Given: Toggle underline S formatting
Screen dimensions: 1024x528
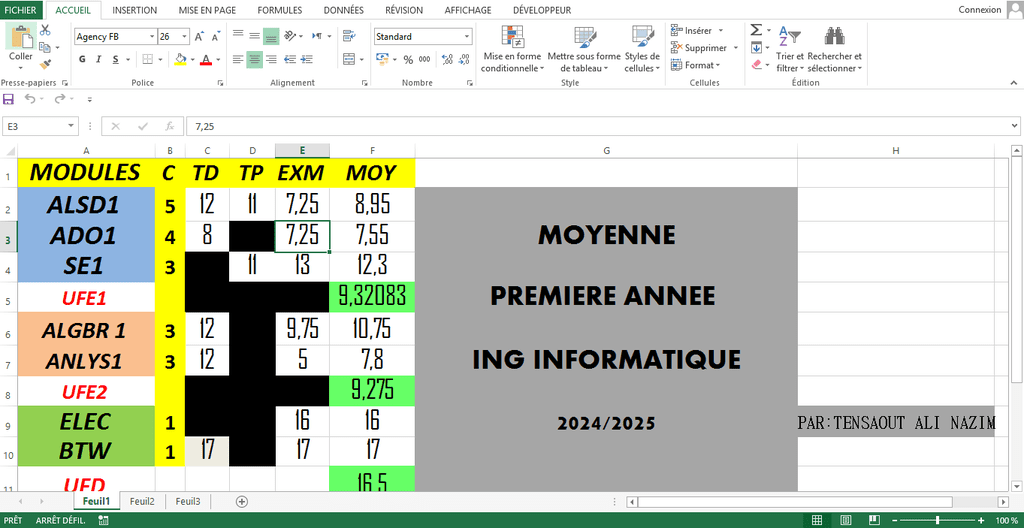Looking at the screenshot, I should click(x=115, y=59).
